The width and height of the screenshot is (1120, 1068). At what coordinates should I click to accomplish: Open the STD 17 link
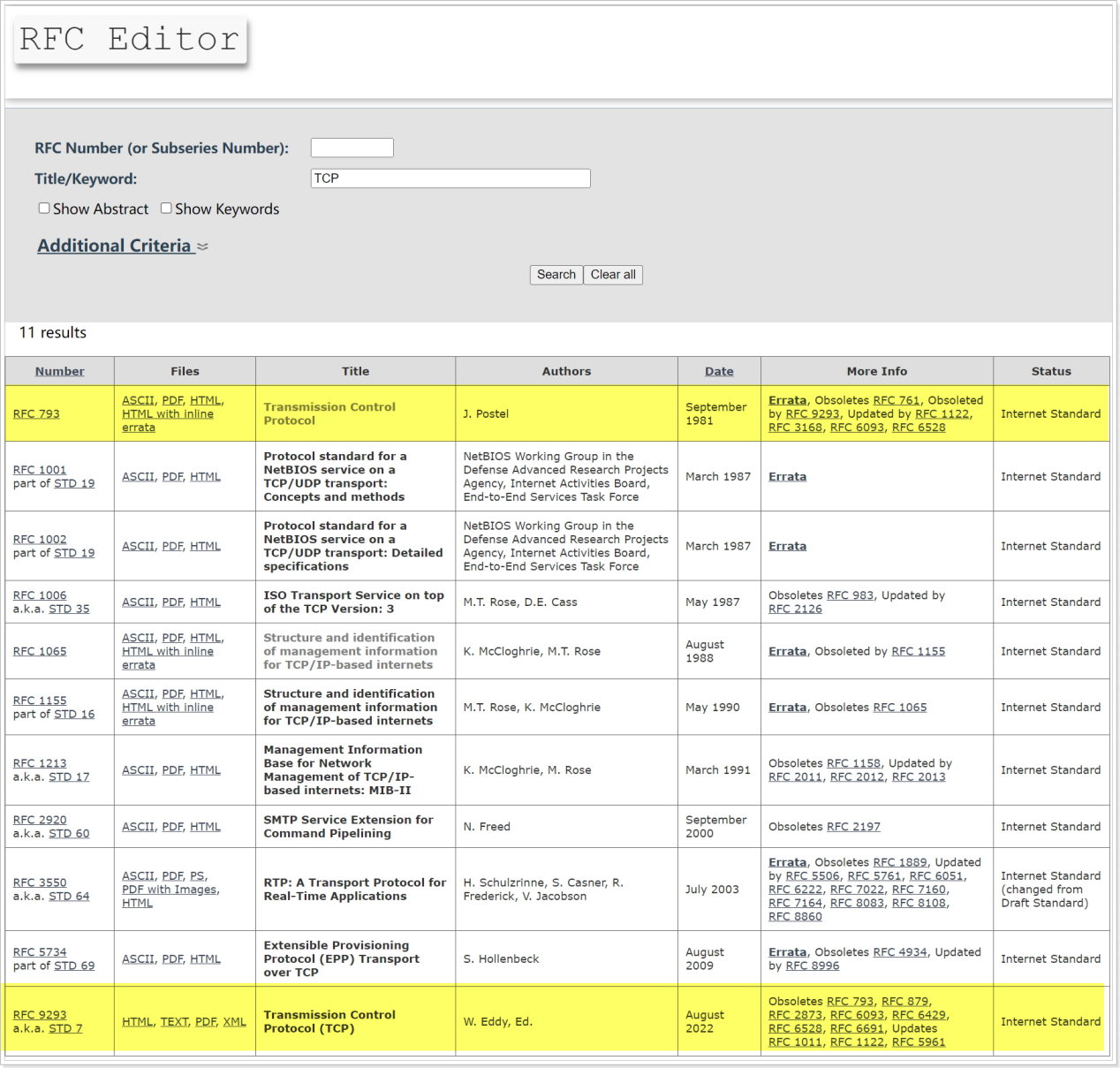pos(69,776)
